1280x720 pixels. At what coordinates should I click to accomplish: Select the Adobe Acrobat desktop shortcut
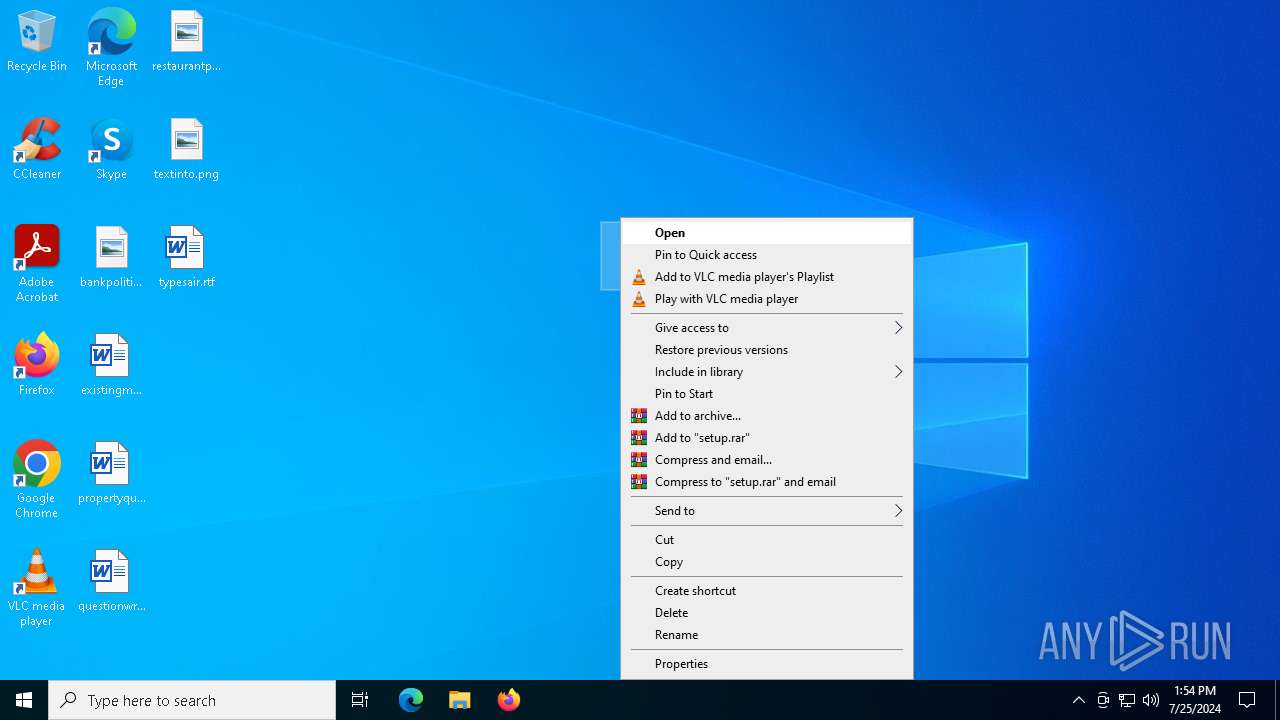tap(37, 264)
